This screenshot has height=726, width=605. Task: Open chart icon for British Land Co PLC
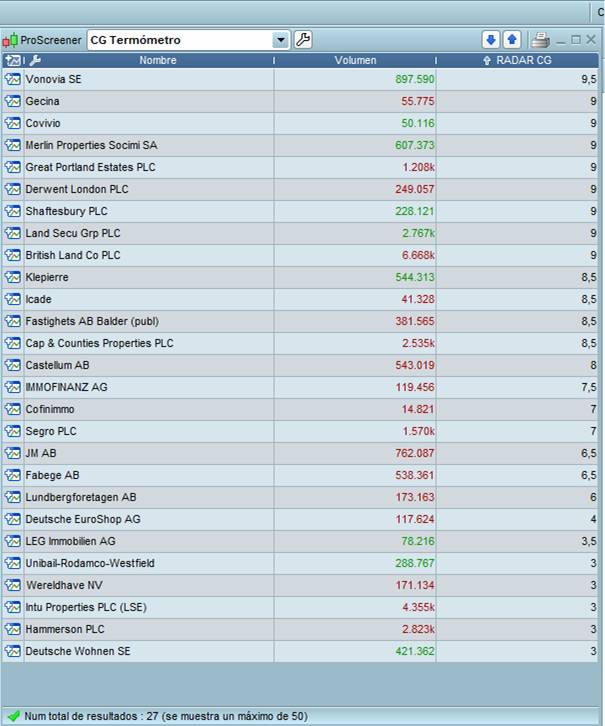(13, 255)
